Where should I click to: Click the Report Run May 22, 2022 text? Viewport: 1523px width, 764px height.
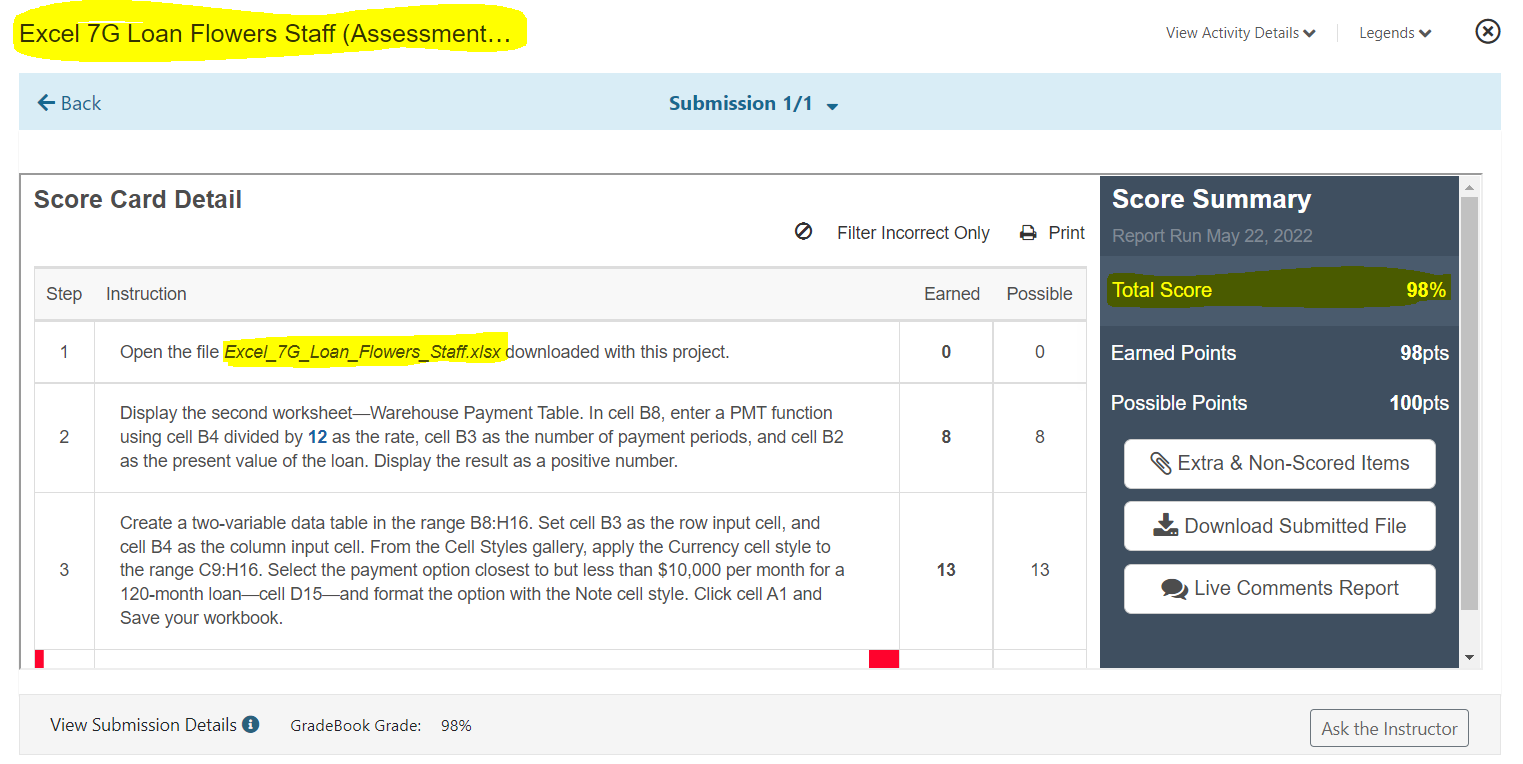[1212, 236]
